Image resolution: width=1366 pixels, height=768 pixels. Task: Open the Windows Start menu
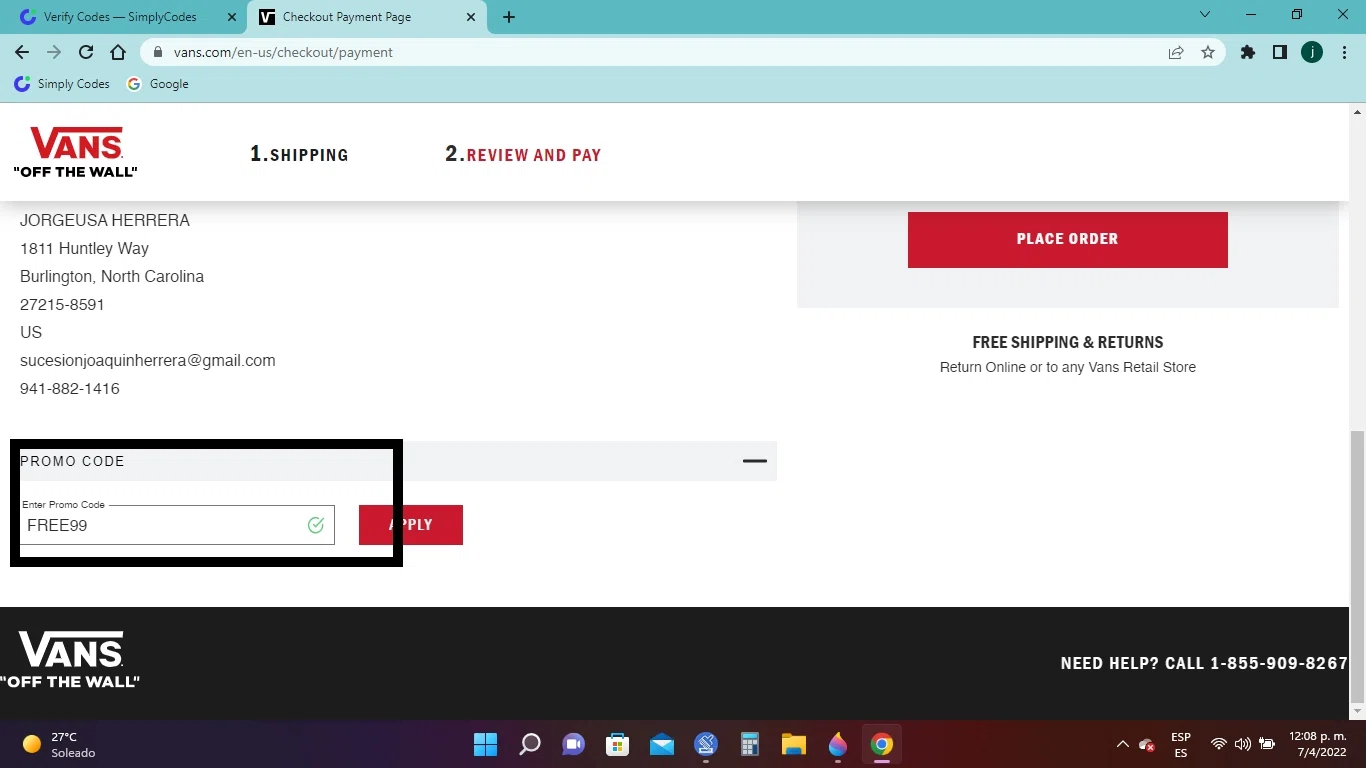point(485,744)
